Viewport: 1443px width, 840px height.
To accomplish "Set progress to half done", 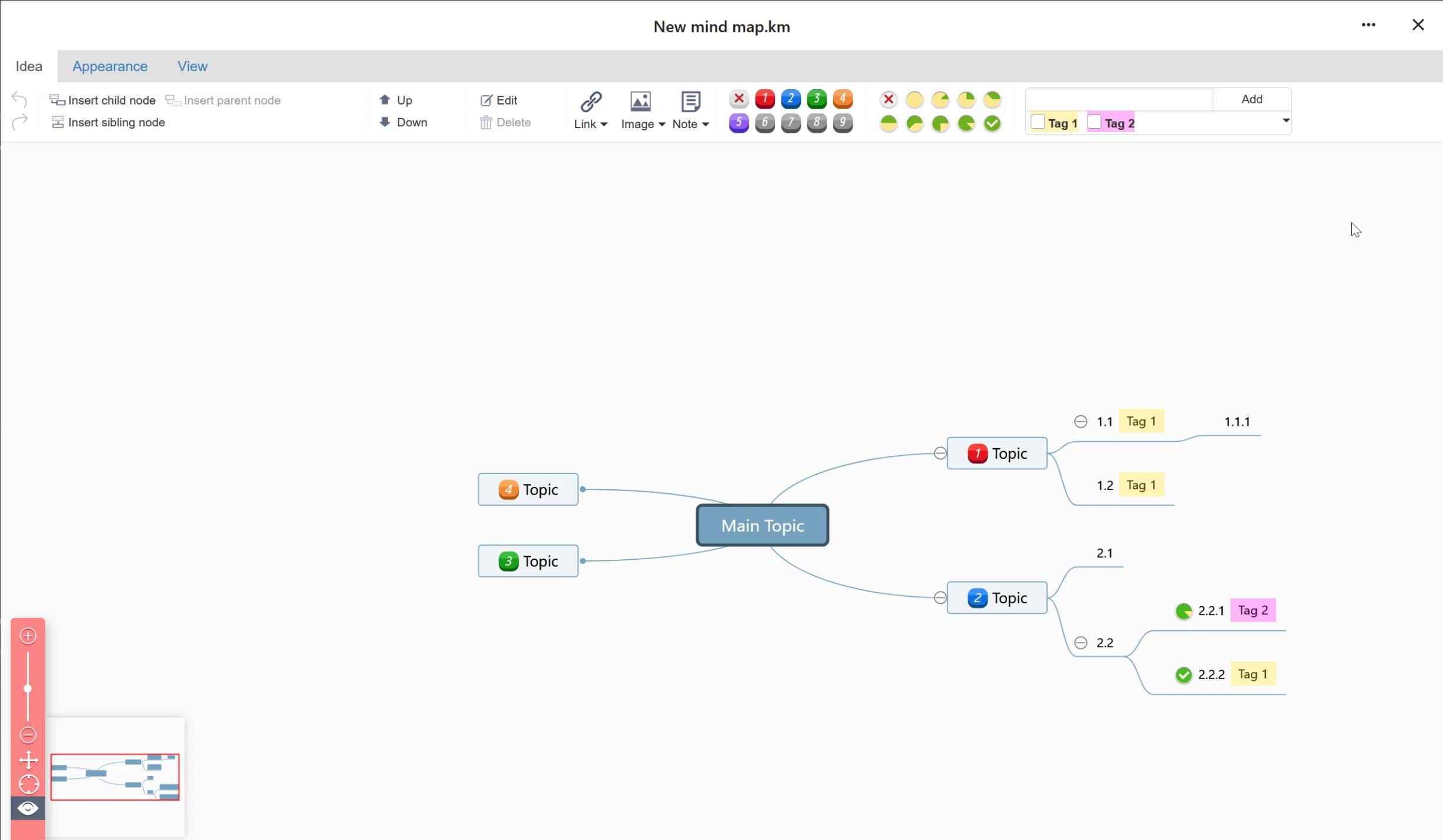I will coord(889,123).
